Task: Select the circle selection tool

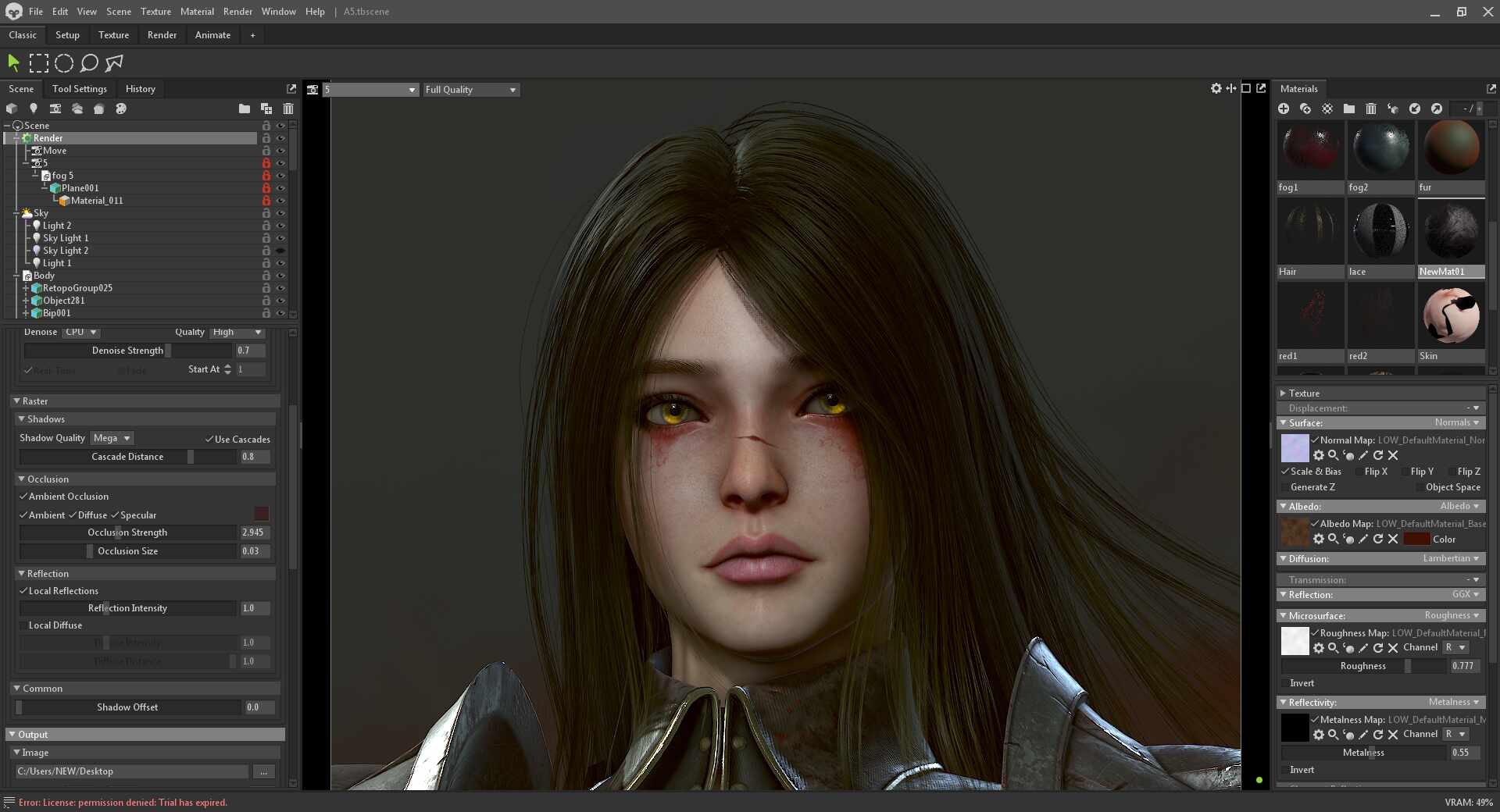Action: pyautogui.click(x=64, y=63)
